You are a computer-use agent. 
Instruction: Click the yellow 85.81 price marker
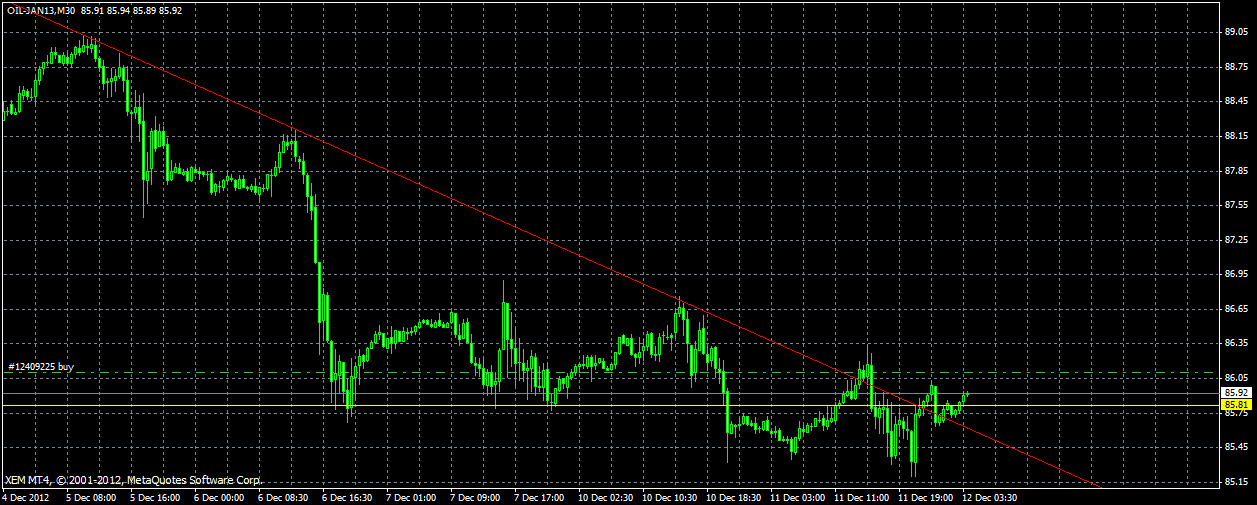1236,404
